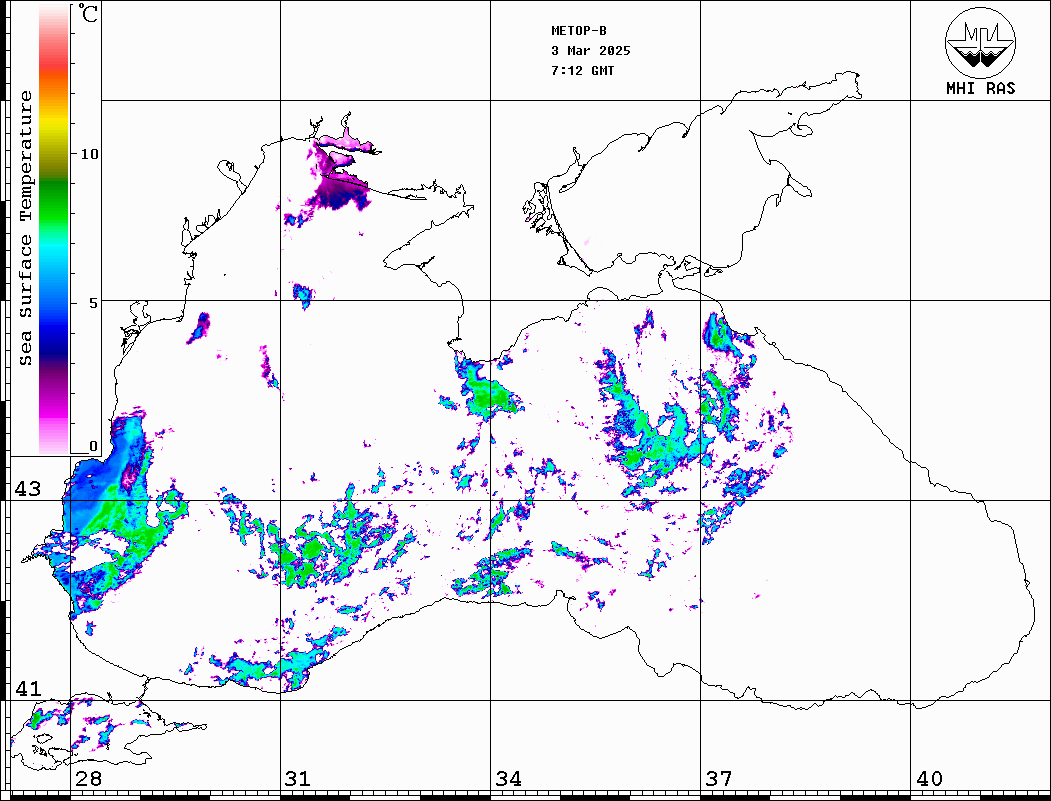The height and width of the screenshot is (801, 1051).
Task: Click longitude label 28
Action: pyautogui.click(x=88, y=779)
